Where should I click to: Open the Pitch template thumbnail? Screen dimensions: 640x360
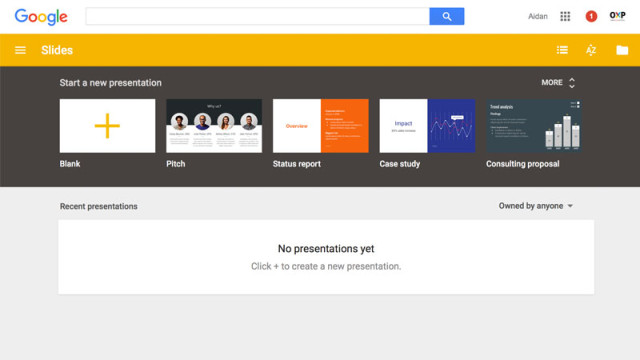pos(214,126)
